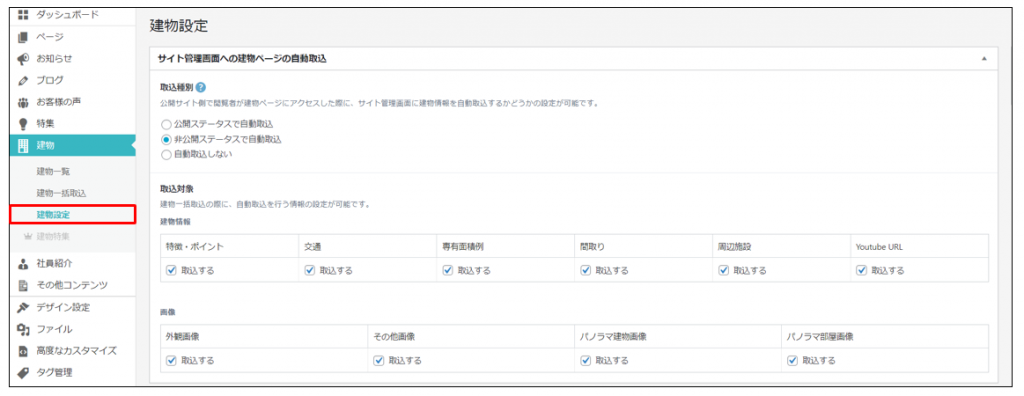Uncheck 取込する under Youtube URL
Screen dimensions: 1024x396
pyautogui.click(x=861, y=271)
